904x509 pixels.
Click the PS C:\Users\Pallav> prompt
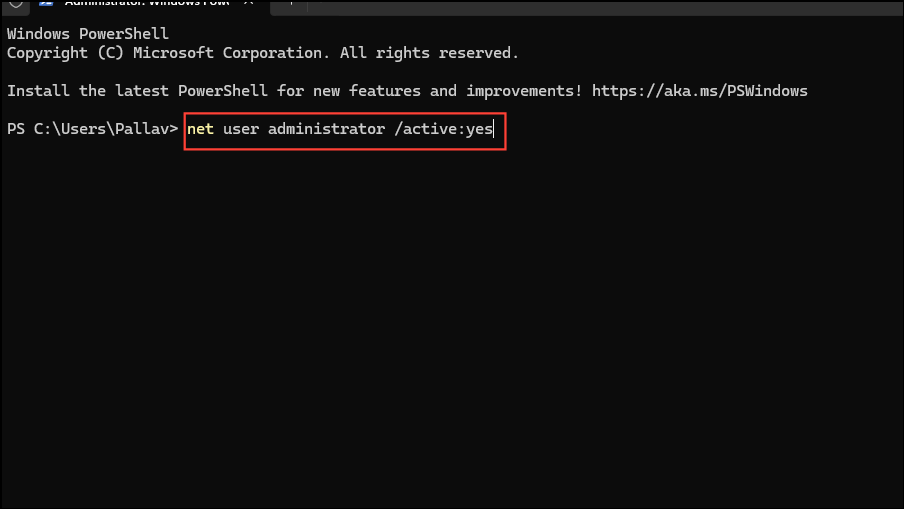(x=92, y=129)
